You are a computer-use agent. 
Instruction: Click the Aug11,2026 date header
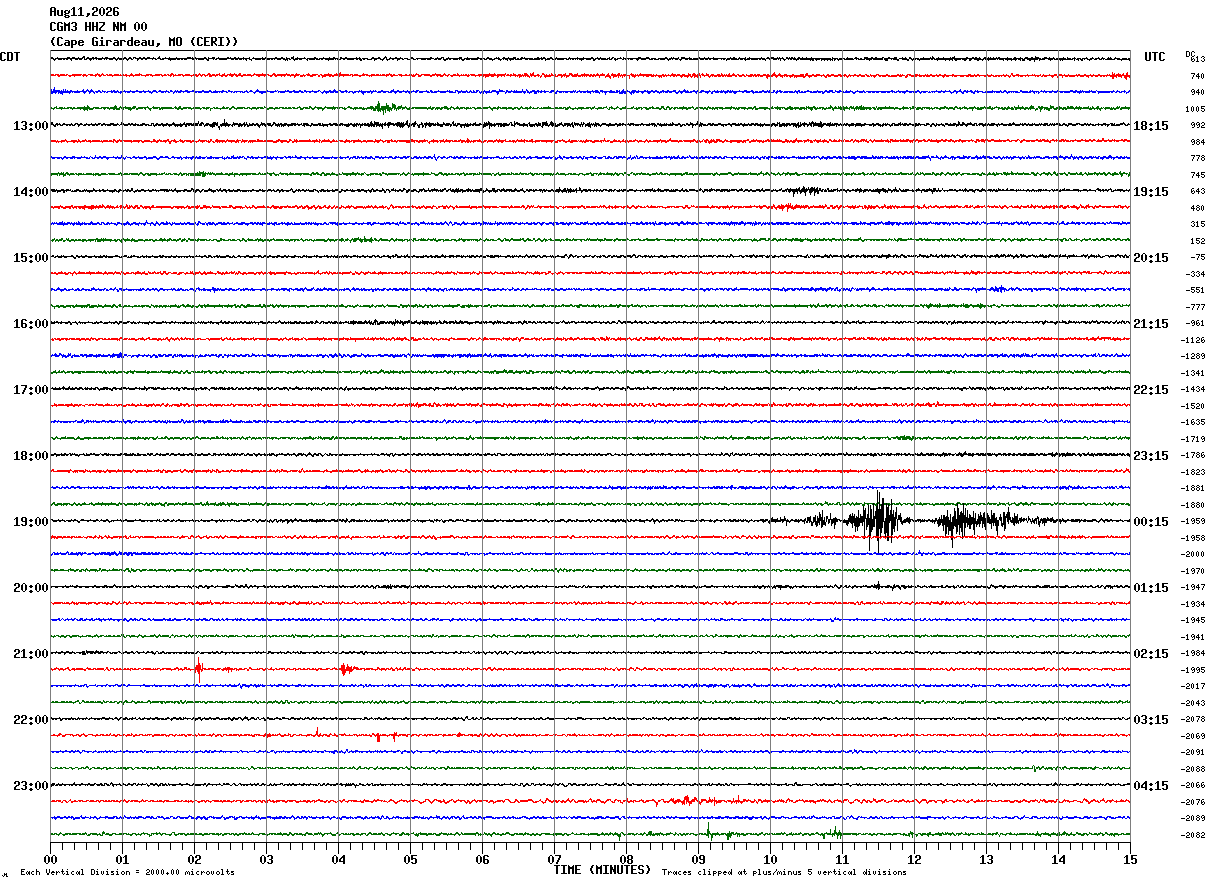[x=84, y=12]
